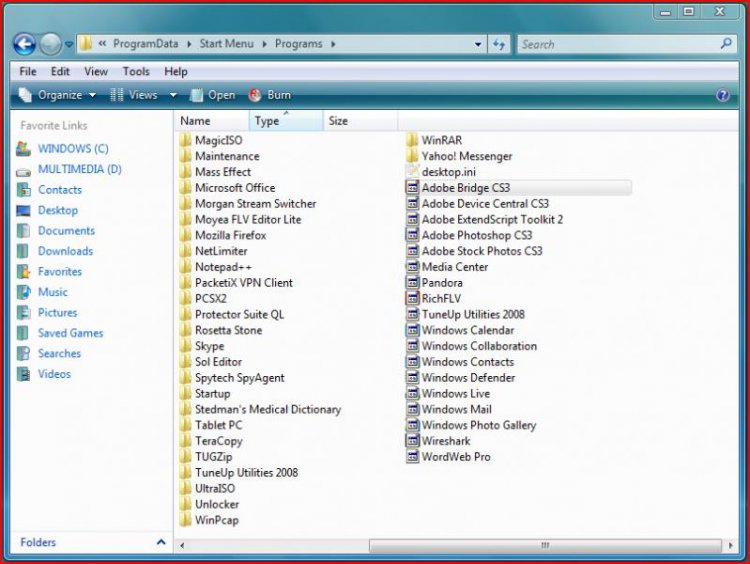Open the Saved Games favorite link

[x=70, y=333]
